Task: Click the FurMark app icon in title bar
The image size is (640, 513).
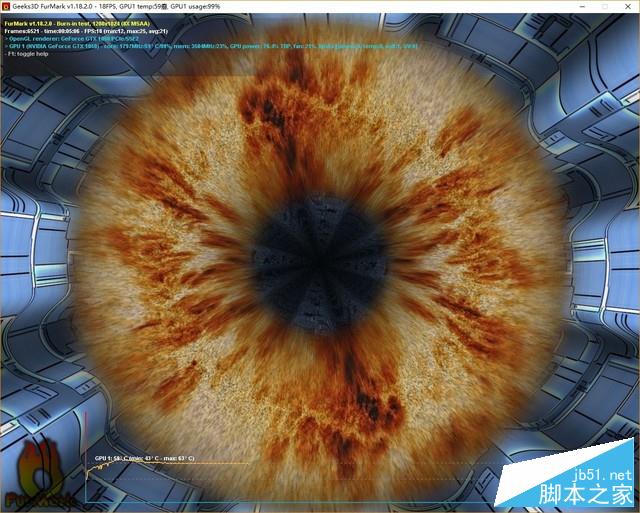Action: 7,6
